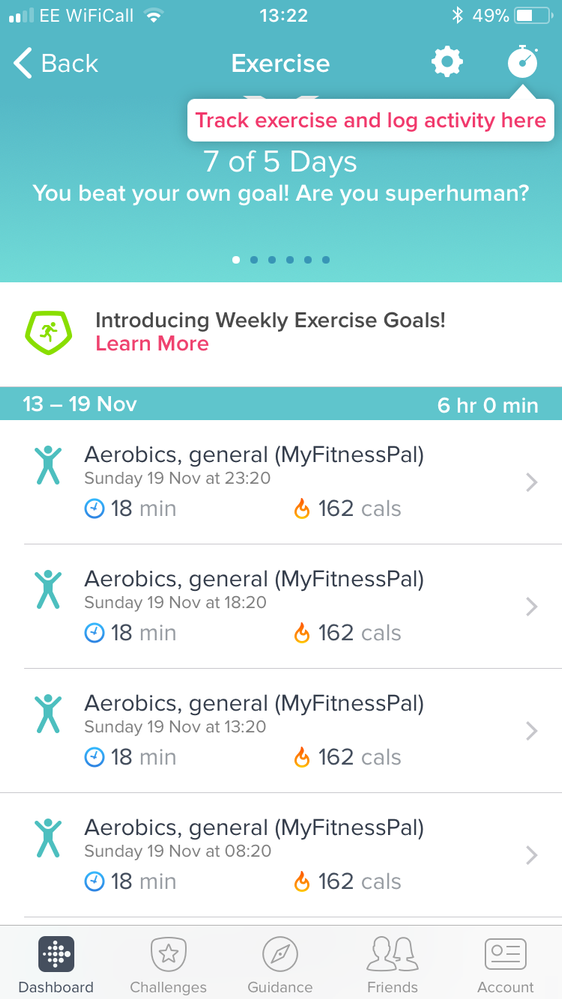Tap flame calories icon on 13:20 workout

(301, 757)
